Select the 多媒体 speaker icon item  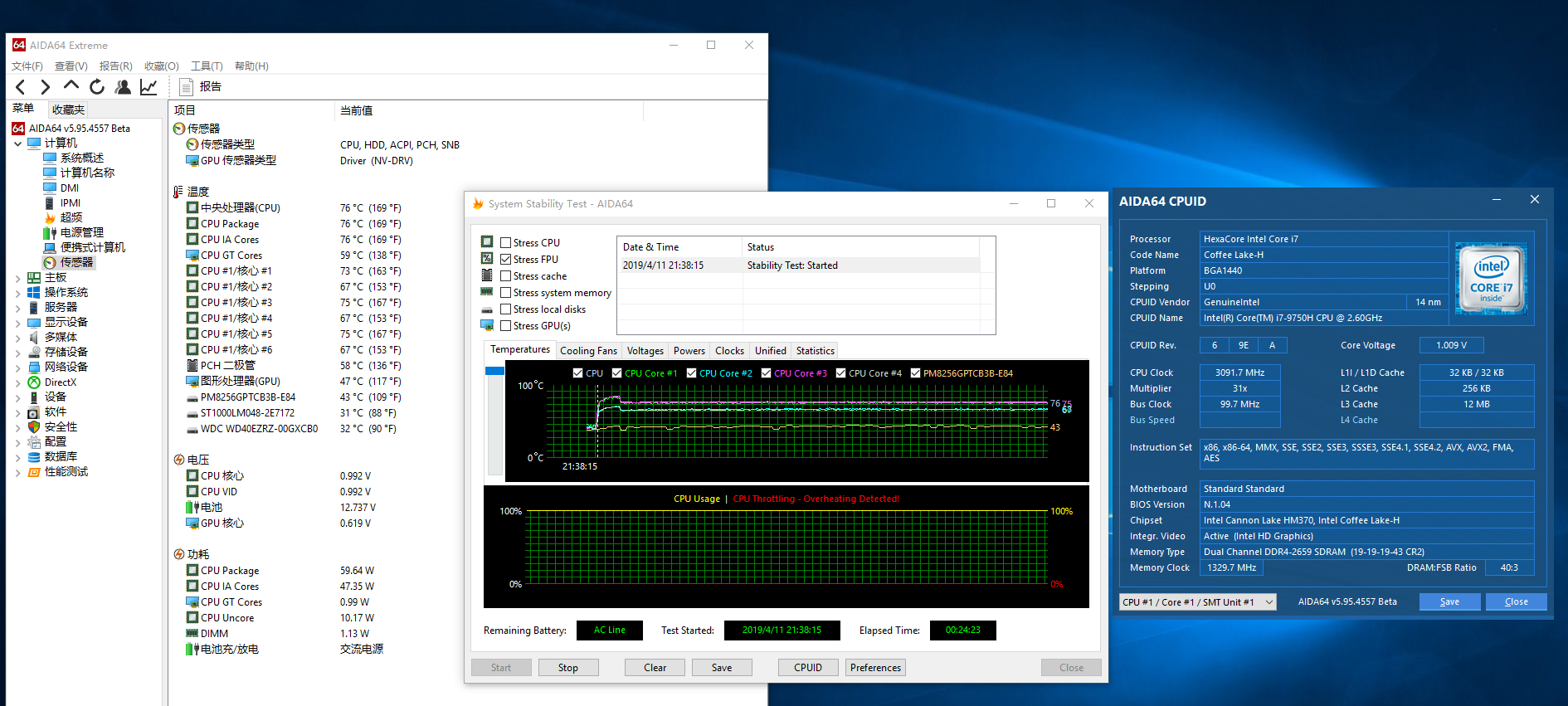34,337
